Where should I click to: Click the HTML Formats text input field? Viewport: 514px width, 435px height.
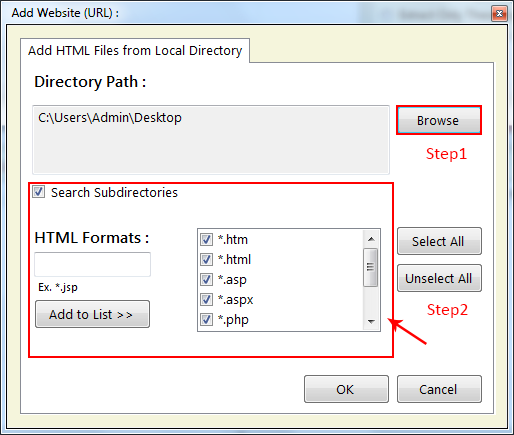93,264
